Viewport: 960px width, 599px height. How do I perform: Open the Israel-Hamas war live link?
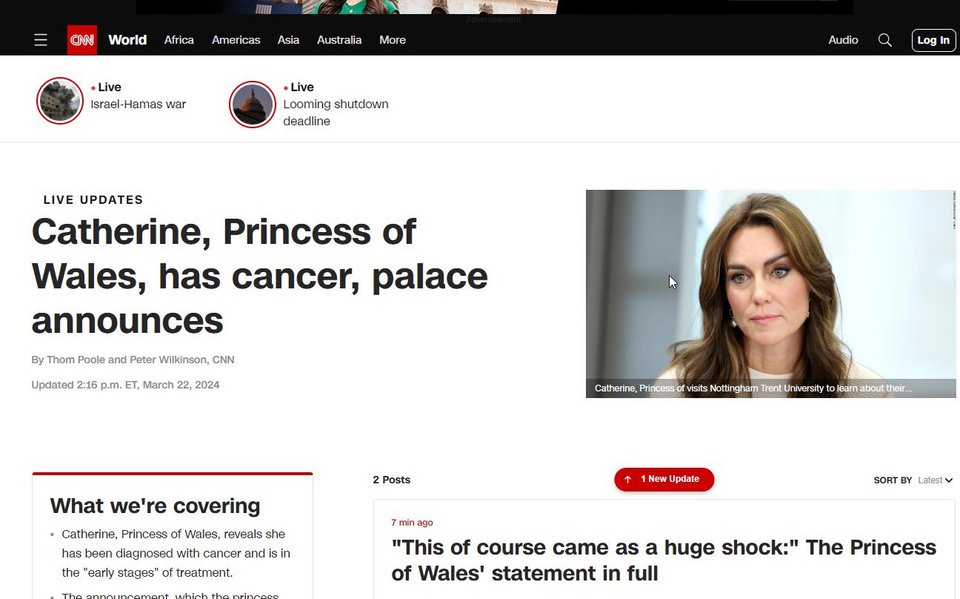click(x=138, y=104)
